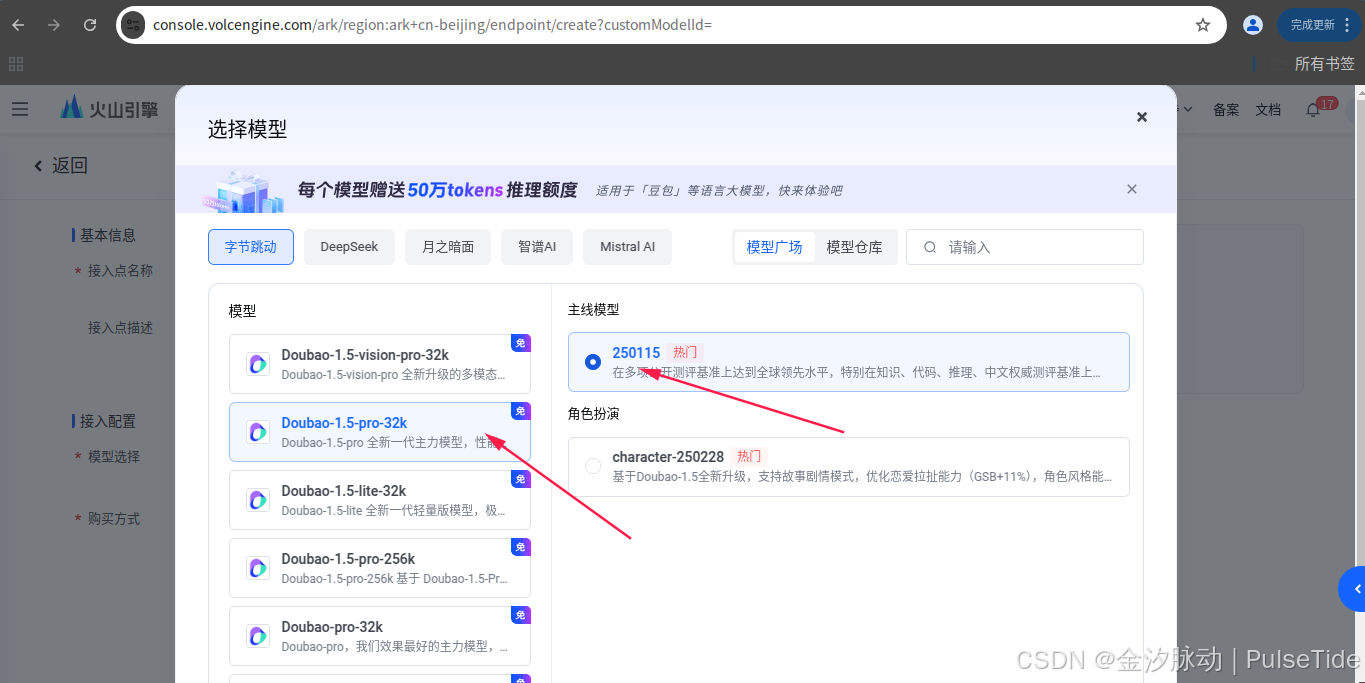Click 接入点描述 field label
This screenshot has width=1365, height=683.
click(x=120, y=328)
